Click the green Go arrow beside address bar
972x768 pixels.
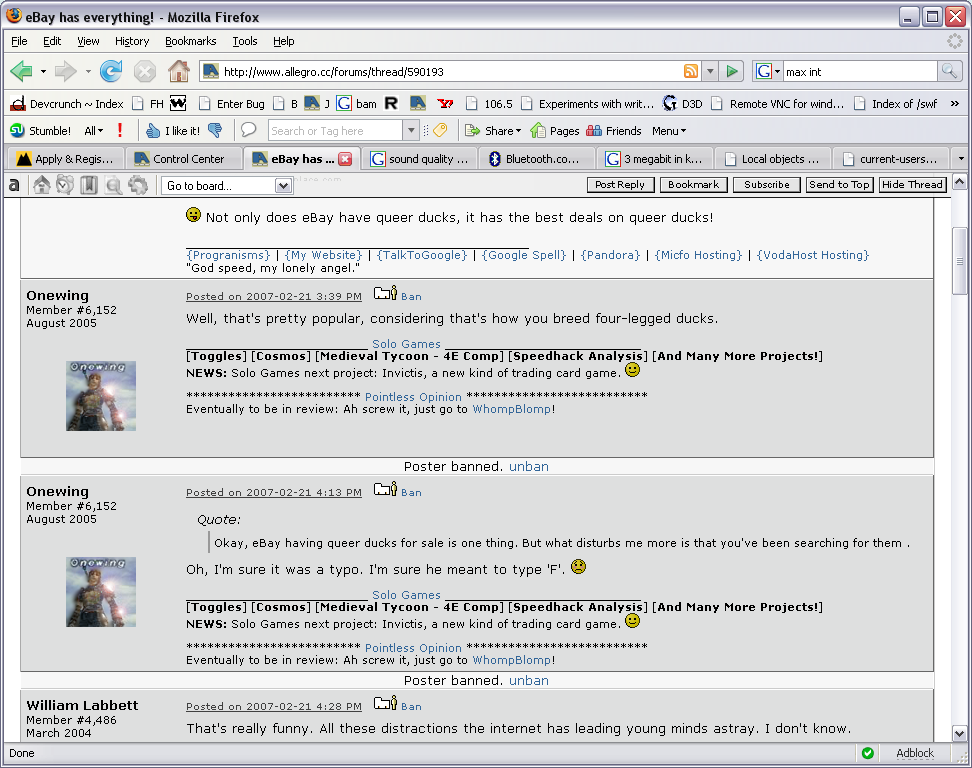(x=733, y=71)
